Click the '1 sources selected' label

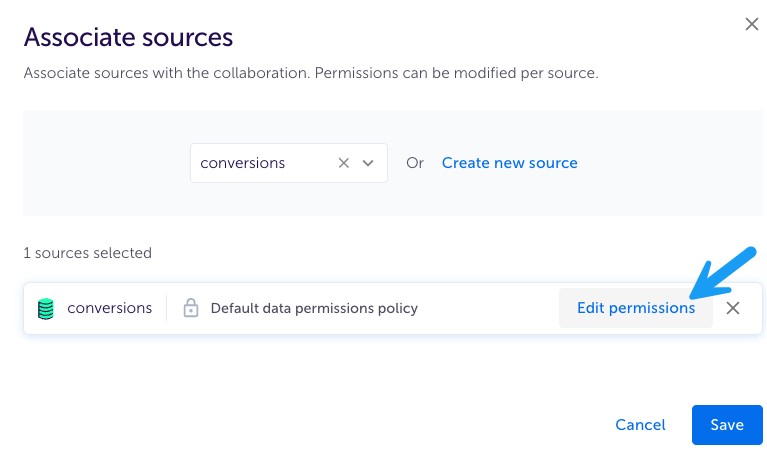click(x=88, y=253)
